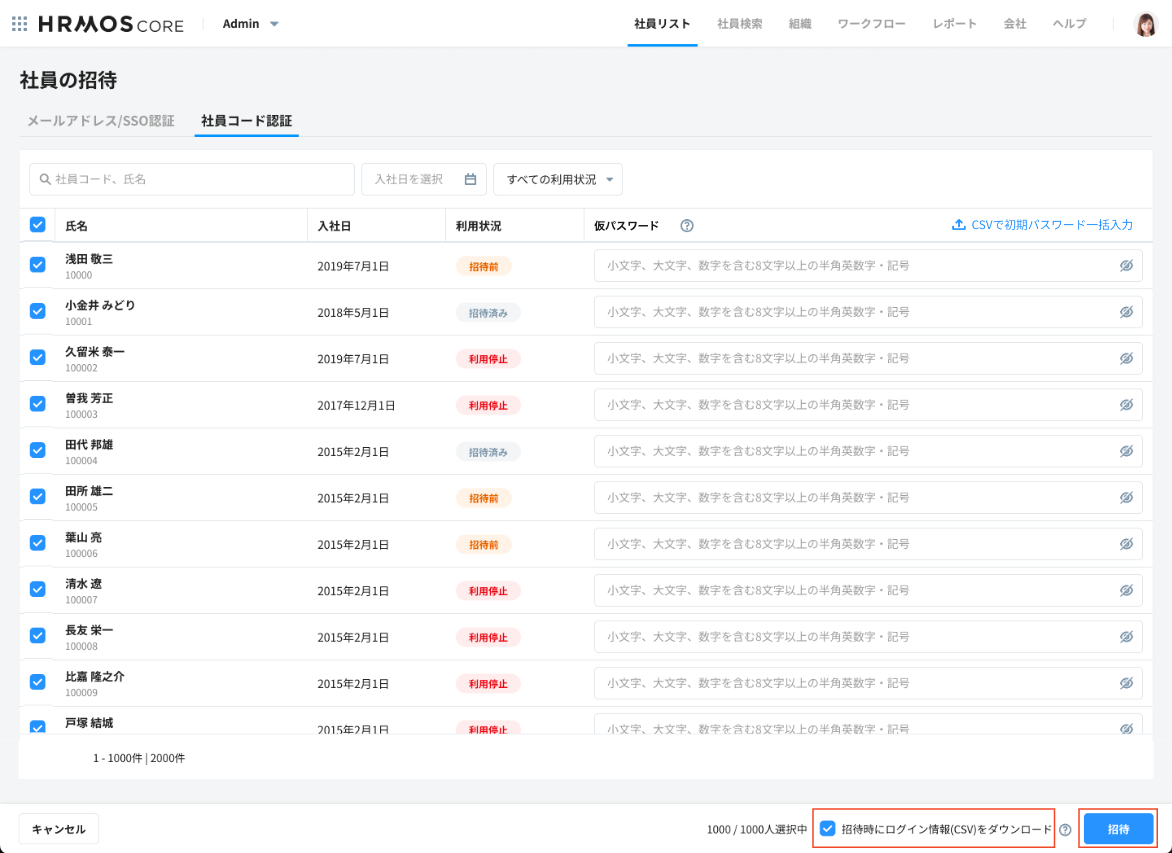
Task: Click the calendar icon in hire date field
Action: (x=470, y=179)
